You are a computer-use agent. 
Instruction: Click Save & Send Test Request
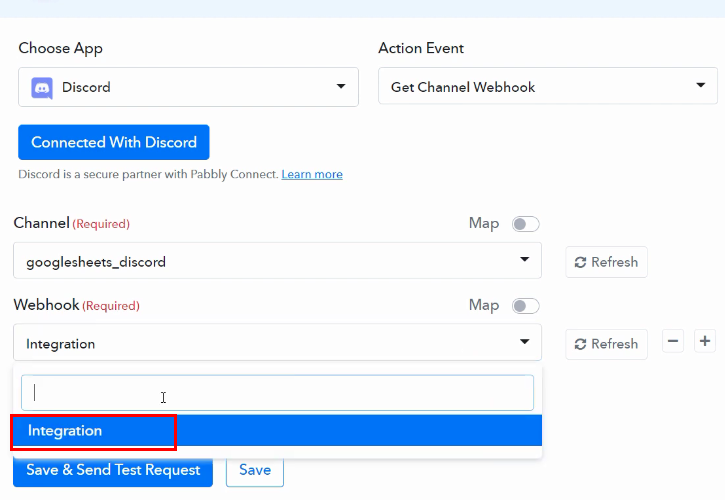tap(113, 471)
